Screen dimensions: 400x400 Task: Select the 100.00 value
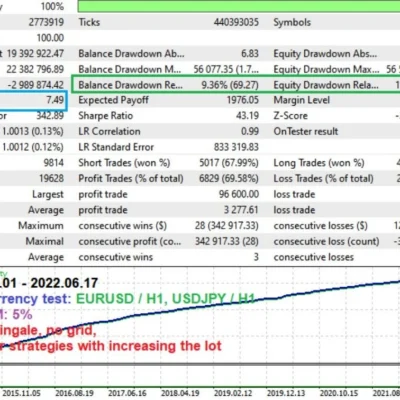[50, 38]
